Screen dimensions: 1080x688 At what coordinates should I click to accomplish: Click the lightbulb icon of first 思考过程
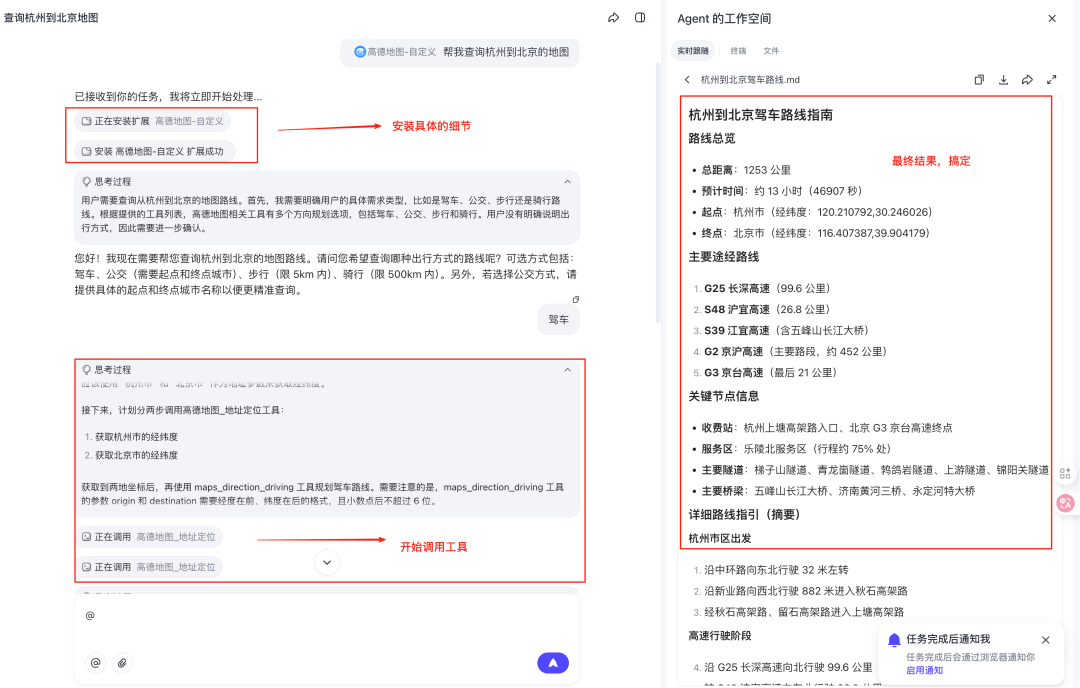87,182
